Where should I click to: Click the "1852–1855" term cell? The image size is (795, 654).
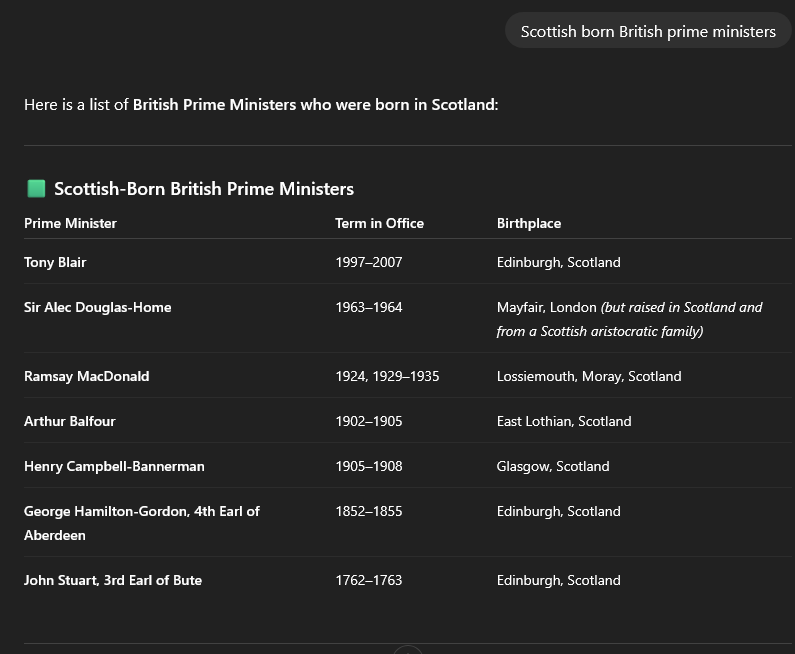point(369,511)
